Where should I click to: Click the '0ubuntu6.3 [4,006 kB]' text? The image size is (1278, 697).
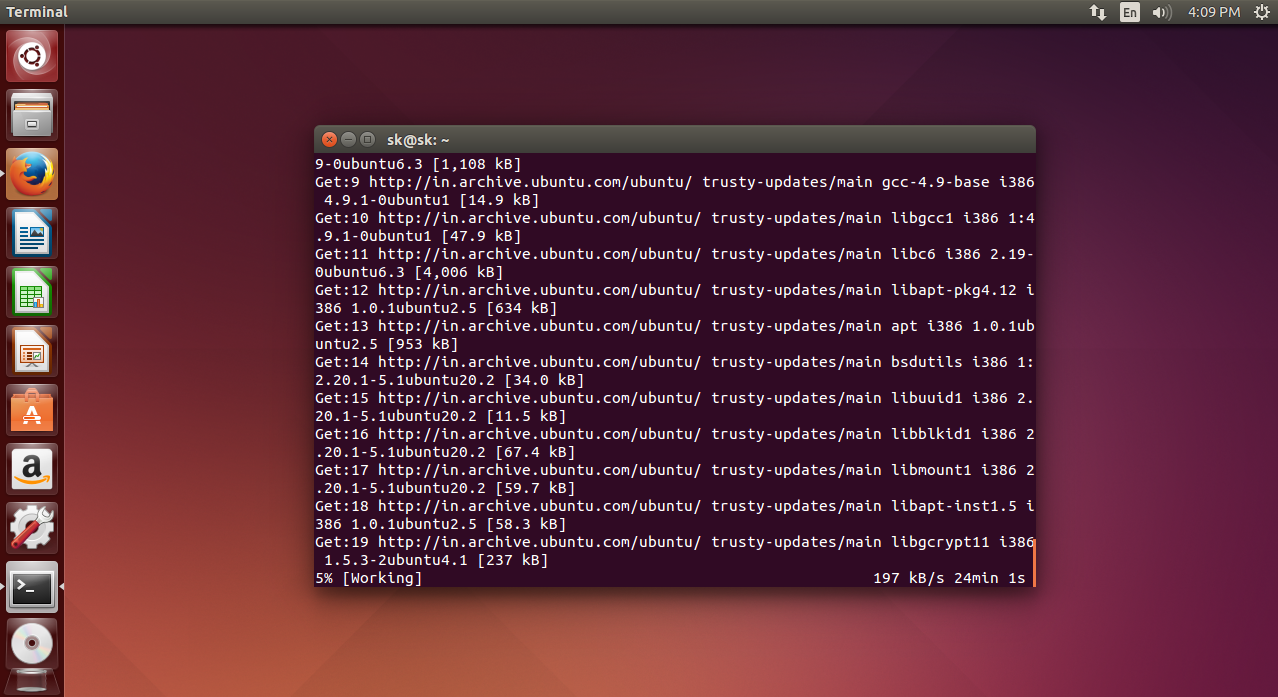point(409,272)
